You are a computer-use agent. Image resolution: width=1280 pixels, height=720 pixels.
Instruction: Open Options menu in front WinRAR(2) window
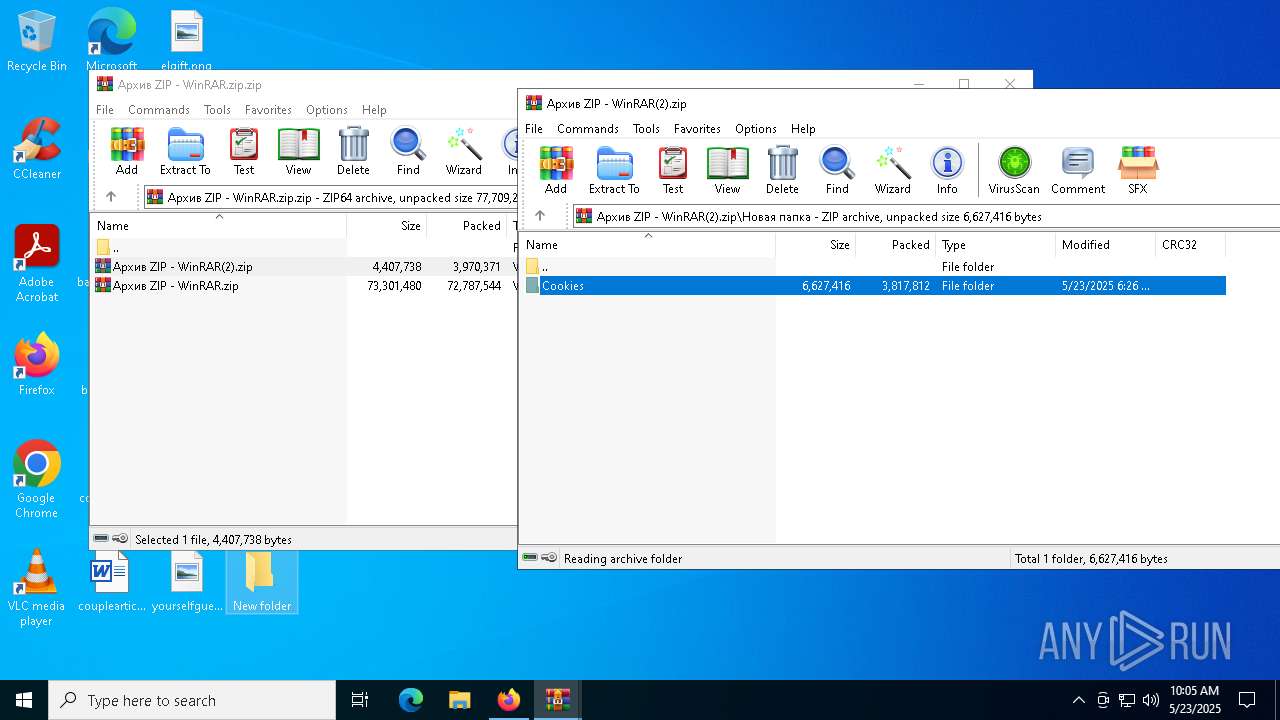click(756, 129)
